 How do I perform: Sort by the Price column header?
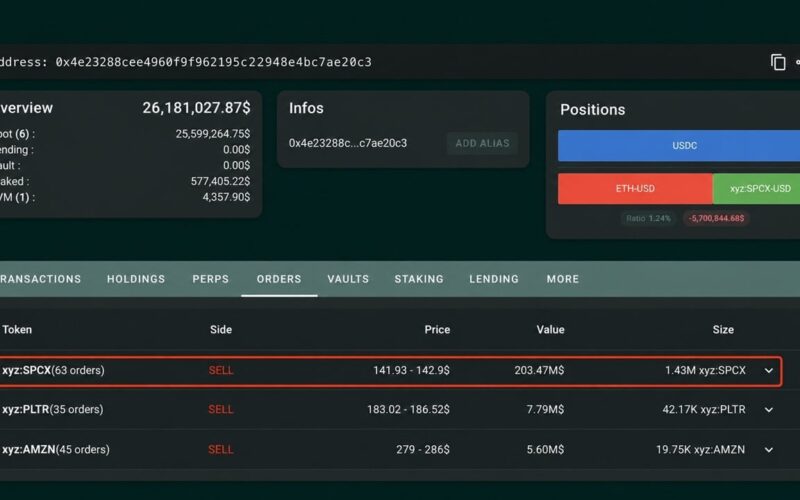pyautogui.click(x=437, y=330)
